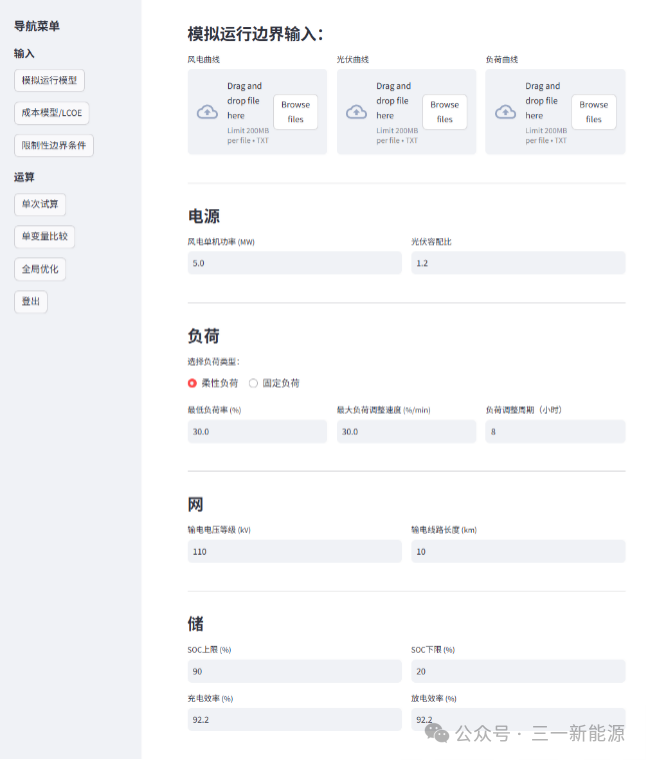Click the 光伏曲线 drag and drop text

click(x=394, y=101)
